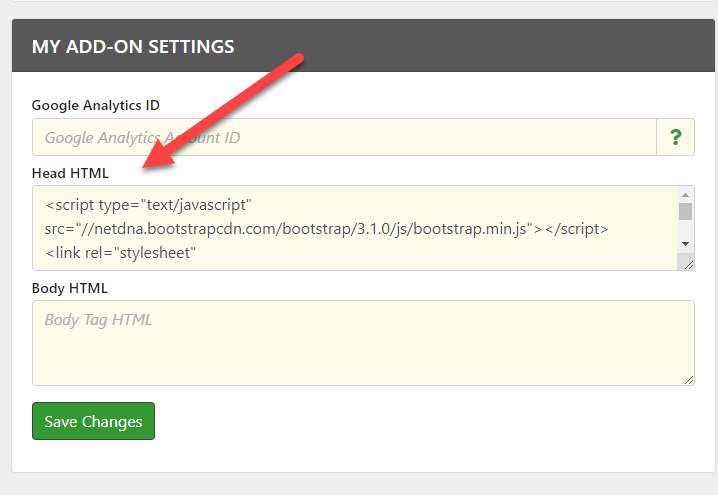Click the bootstrap.min.js script src line
Image resolution: width=718 pixels, height=495 pixels.
pos(326,228)
